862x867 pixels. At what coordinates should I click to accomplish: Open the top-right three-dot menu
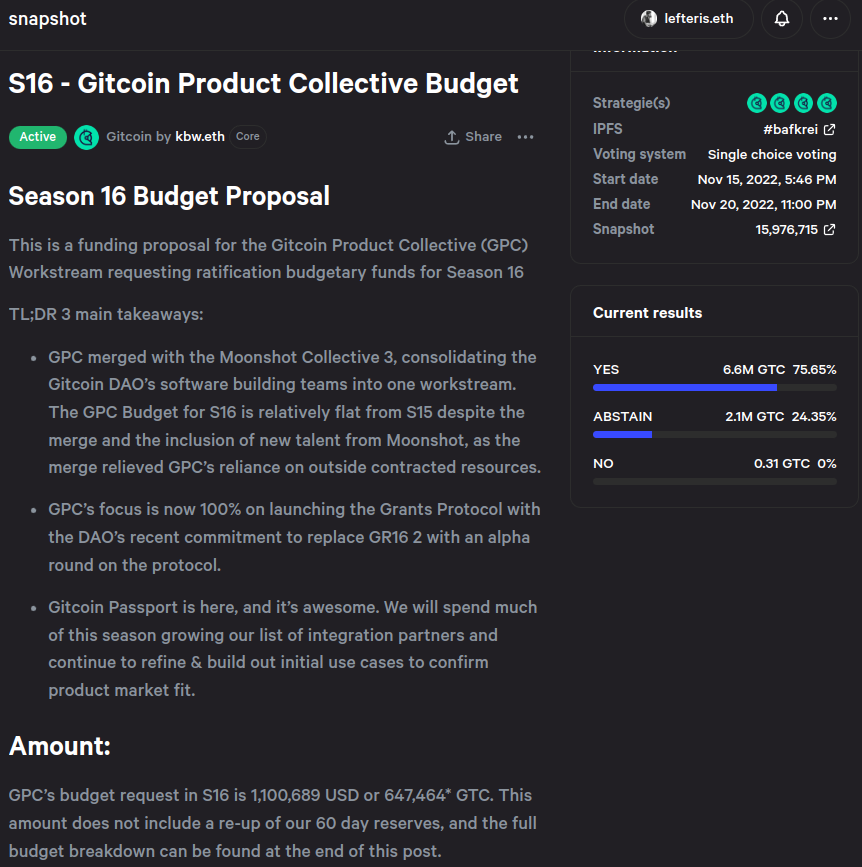830,19
